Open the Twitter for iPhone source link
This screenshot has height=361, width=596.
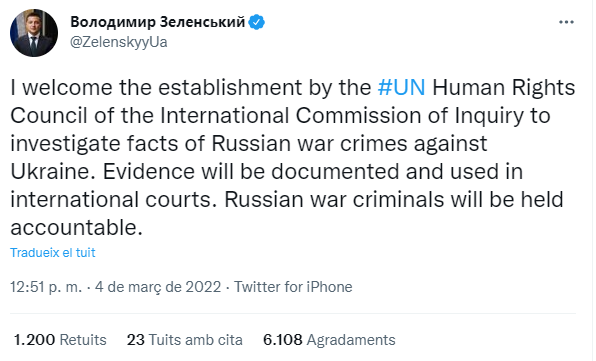293,287
